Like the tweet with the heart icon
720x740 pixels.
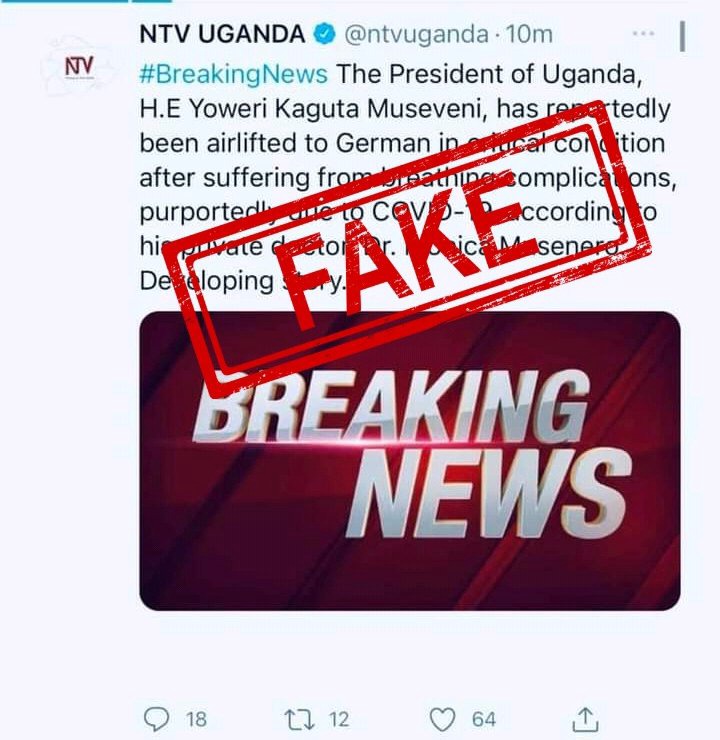442,720
